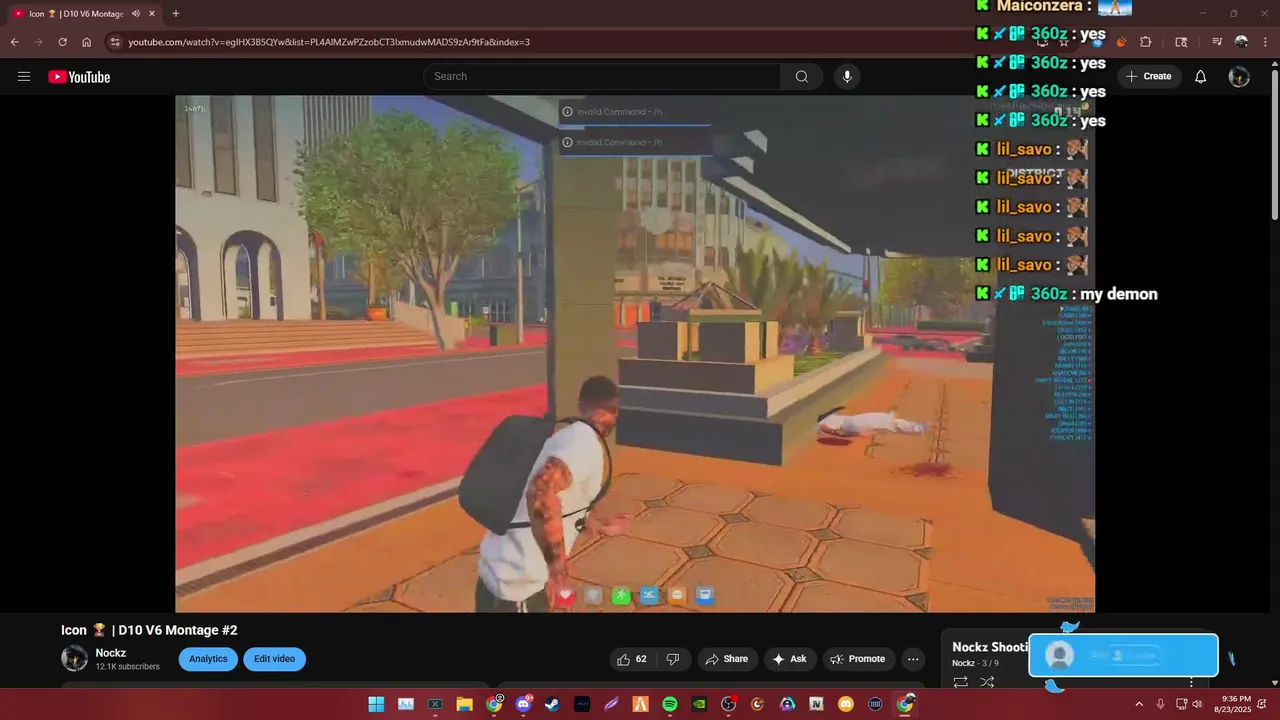View site information icon in address bar
The height and width of the screenshot is (720, 1280).
(114, 42)
